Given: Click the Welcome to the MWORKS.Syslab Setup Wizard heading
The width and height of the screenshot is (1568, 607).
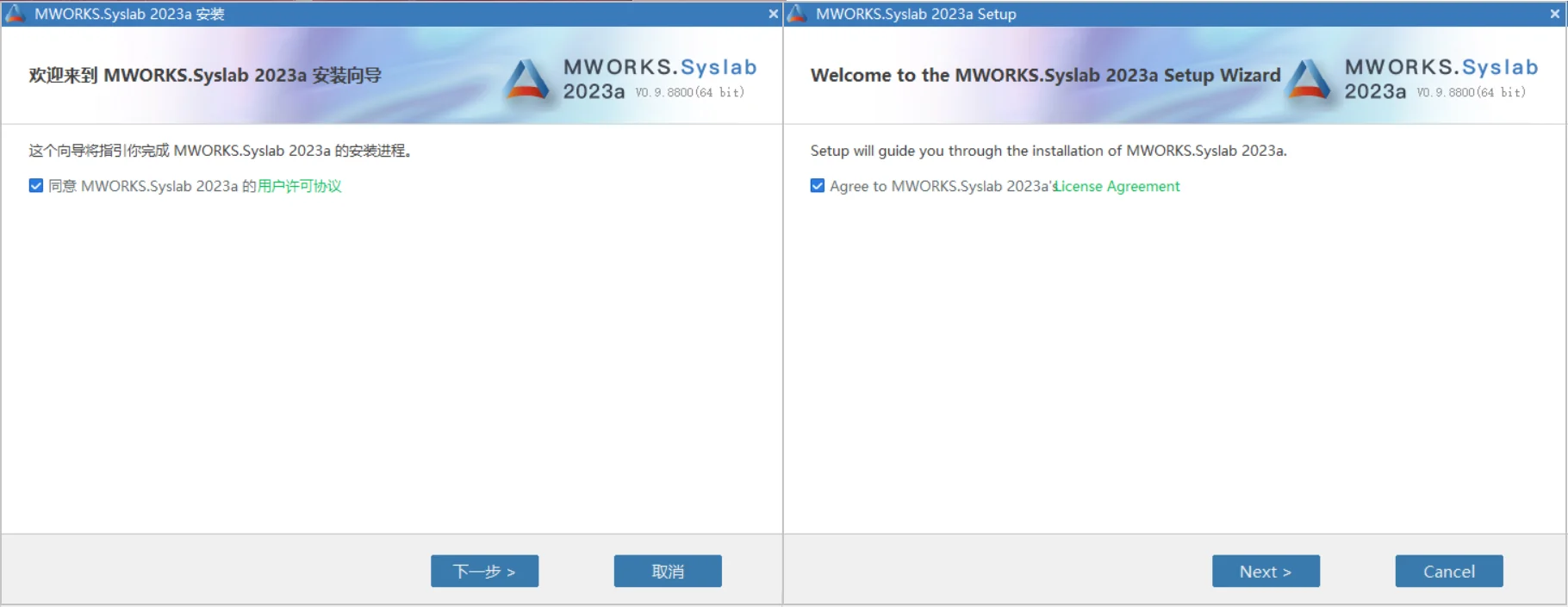Looking at the screenshot, I should [1045, 75].
